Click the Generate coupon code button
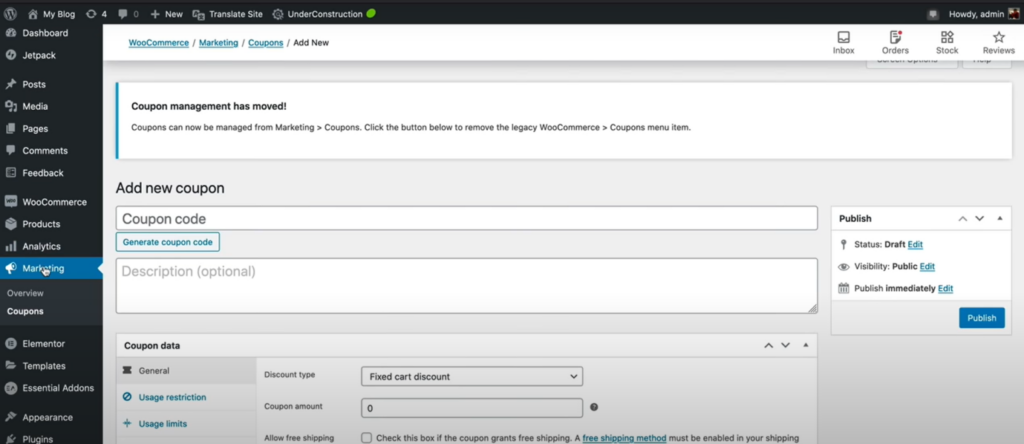The image size is (1024, 444). click(x=168, y=242)
